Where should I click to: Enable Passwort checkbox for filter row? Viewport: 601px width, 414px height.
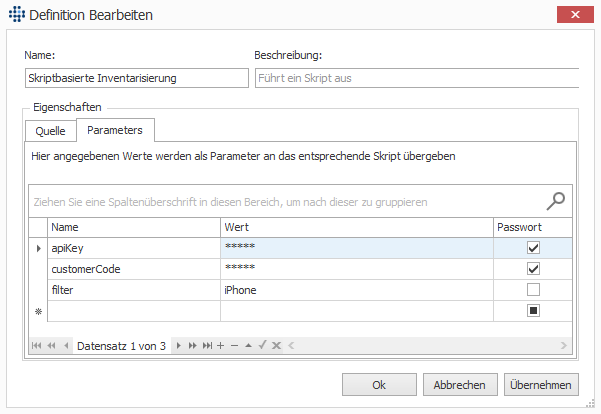tap(533, 289)
